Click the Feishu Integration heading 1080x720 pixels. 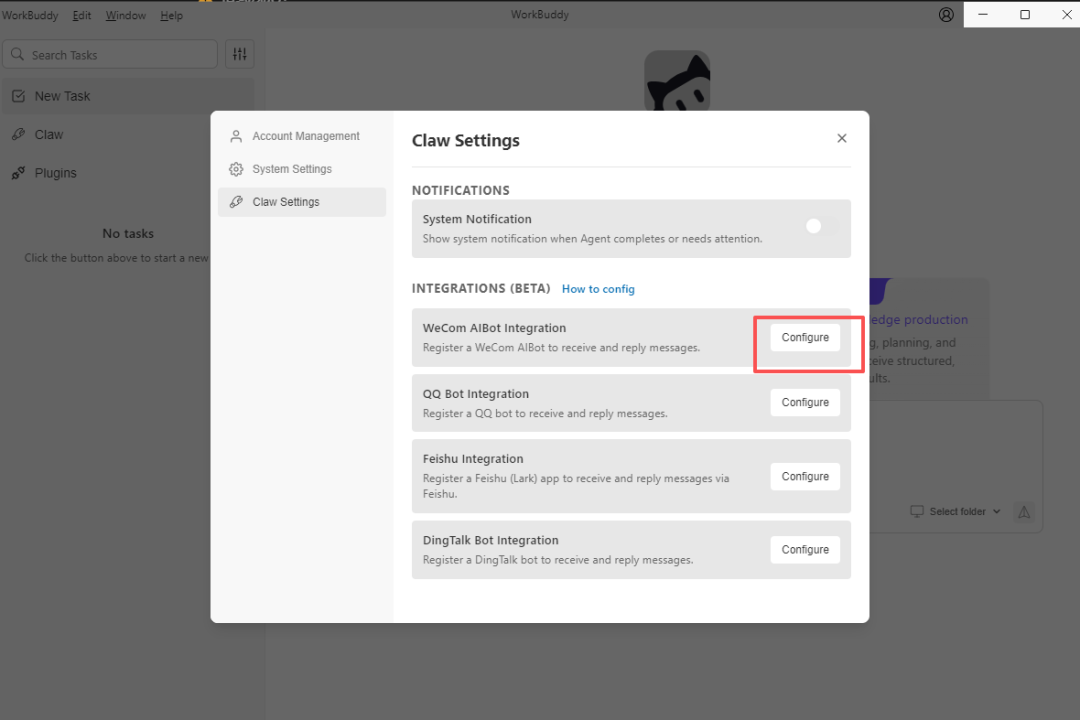[472, 459]
